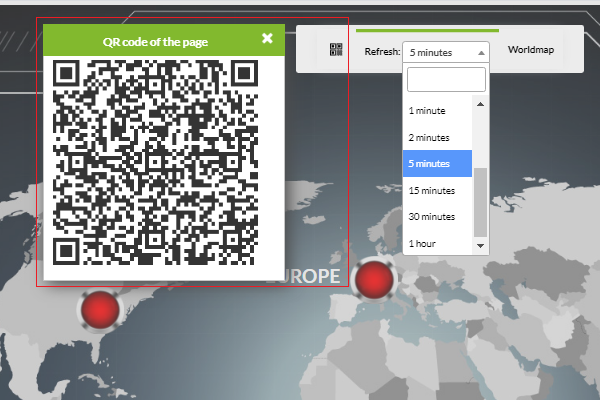Click the red marker over North America

tap(100, 310)
